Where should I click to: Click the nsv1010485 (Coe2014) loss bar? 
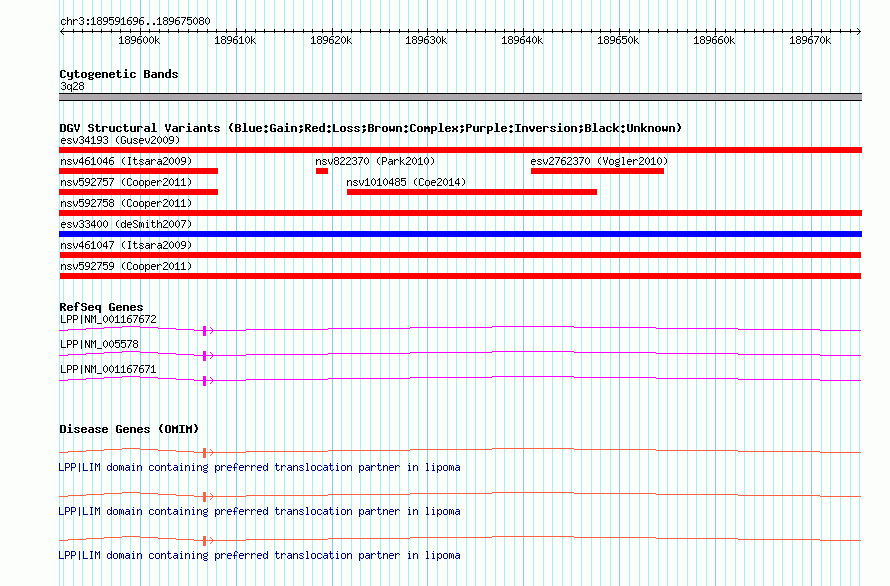click(x=472, y=192)
